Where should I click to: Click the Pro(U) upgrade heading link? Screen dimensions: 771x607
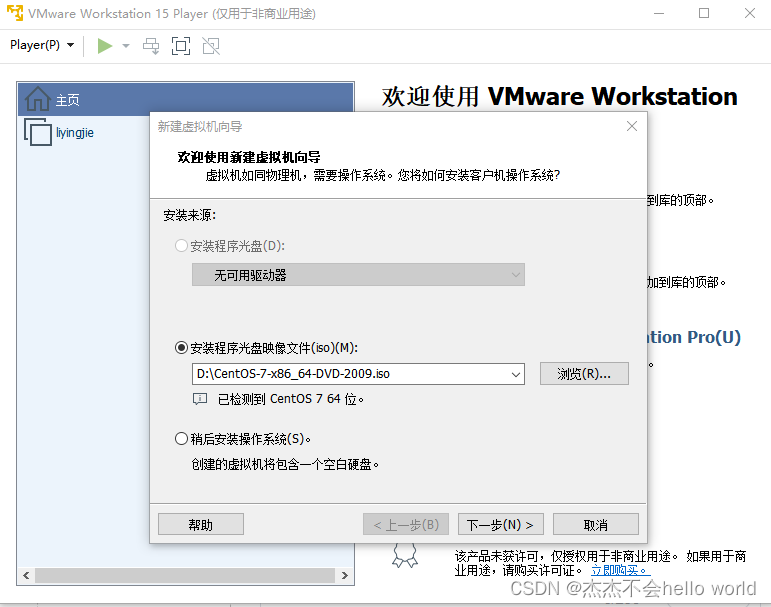click(694, 337)
